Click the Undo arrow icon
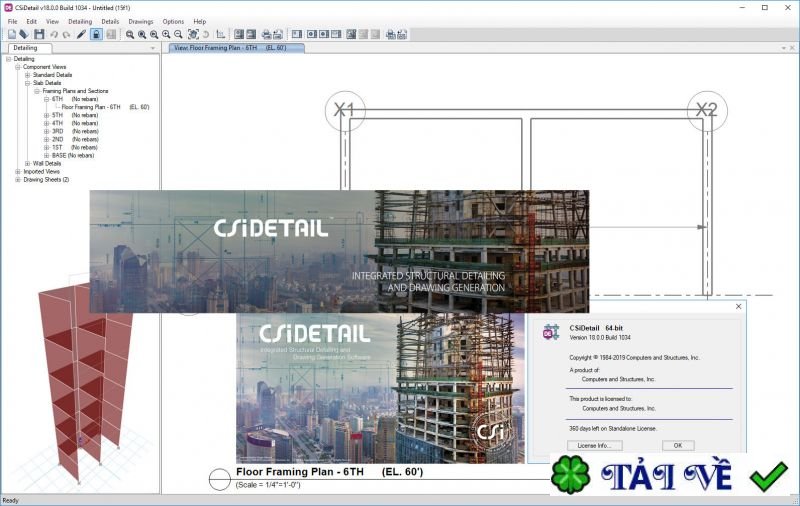This screenshot has height=506, width=800. (54, 34)
